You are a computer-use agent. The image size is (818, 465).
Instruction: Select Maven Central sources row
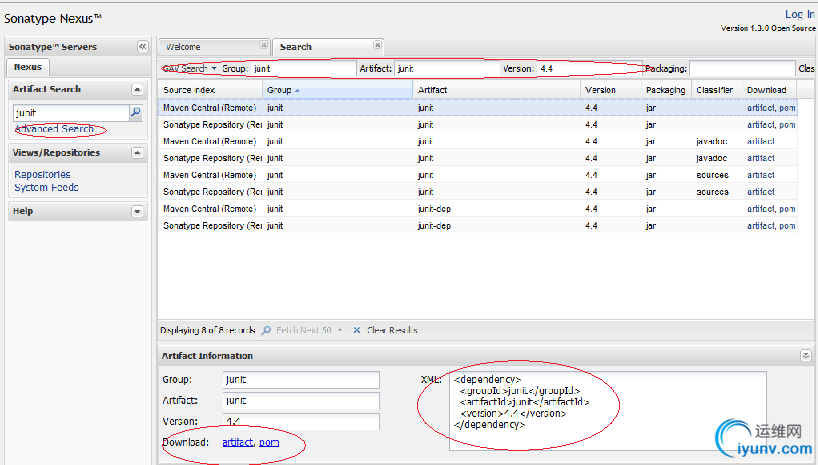point(477,175)
